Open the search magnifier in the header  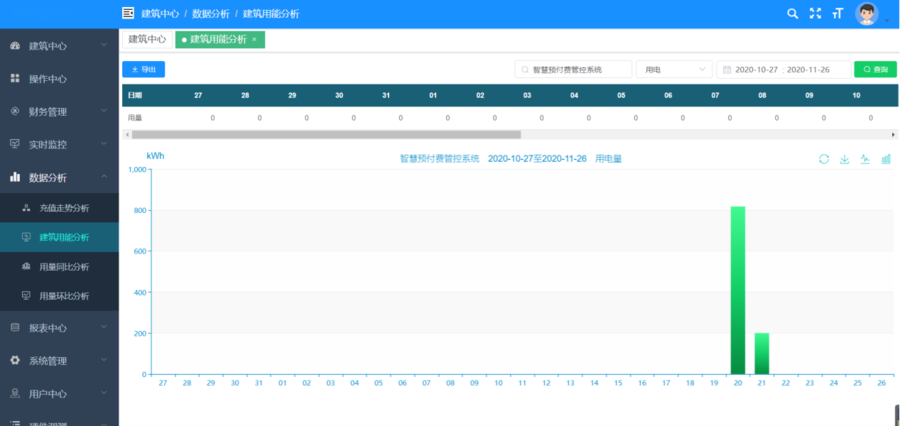[x=792, y=14]
